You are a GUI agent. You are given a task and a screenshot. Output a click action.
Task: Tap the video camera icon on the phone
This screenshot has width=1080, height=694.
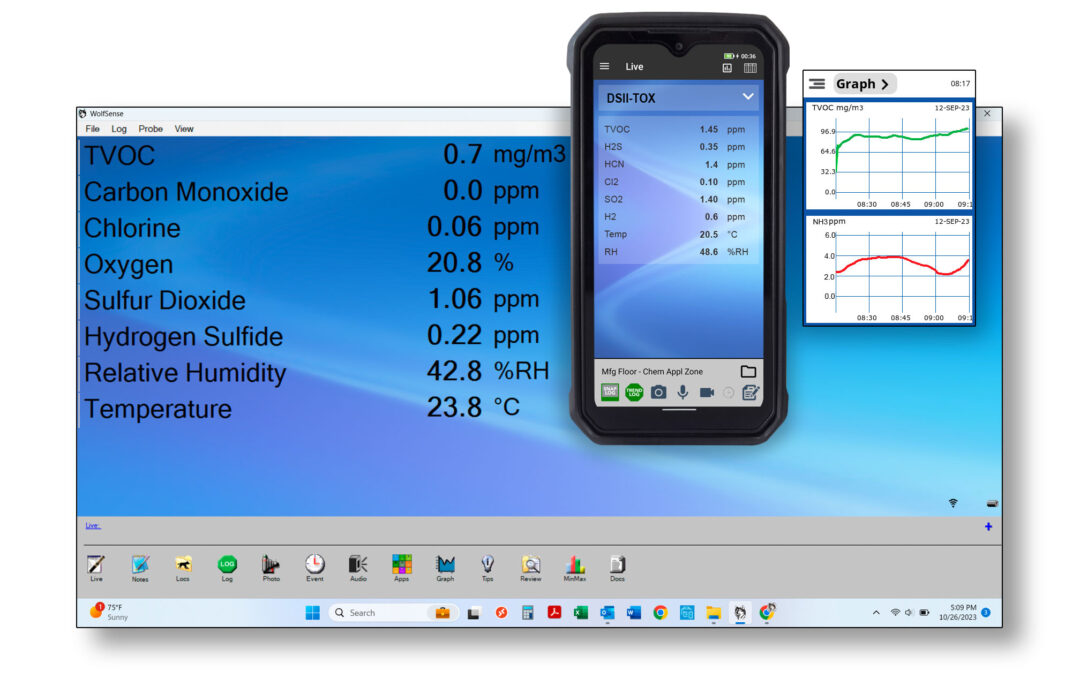(706, 391)
